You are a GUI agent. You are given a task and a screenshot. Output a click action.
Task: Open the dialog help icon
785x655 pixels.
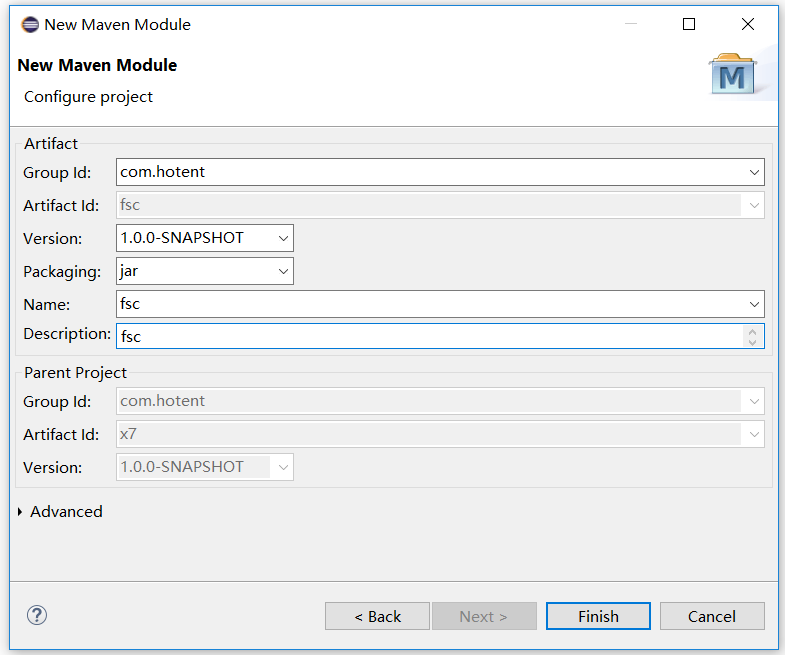(37, 615)
